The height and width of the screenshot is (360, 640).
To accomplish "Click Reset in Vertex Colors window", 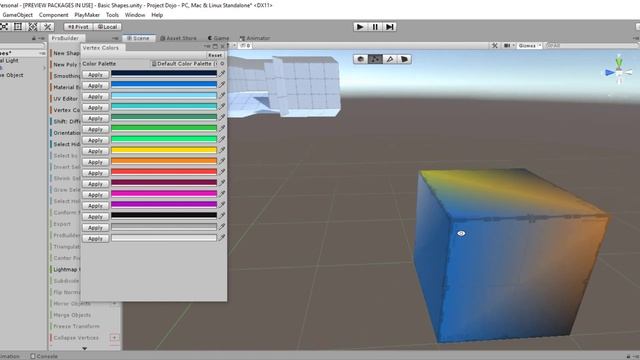I will 215,55.
